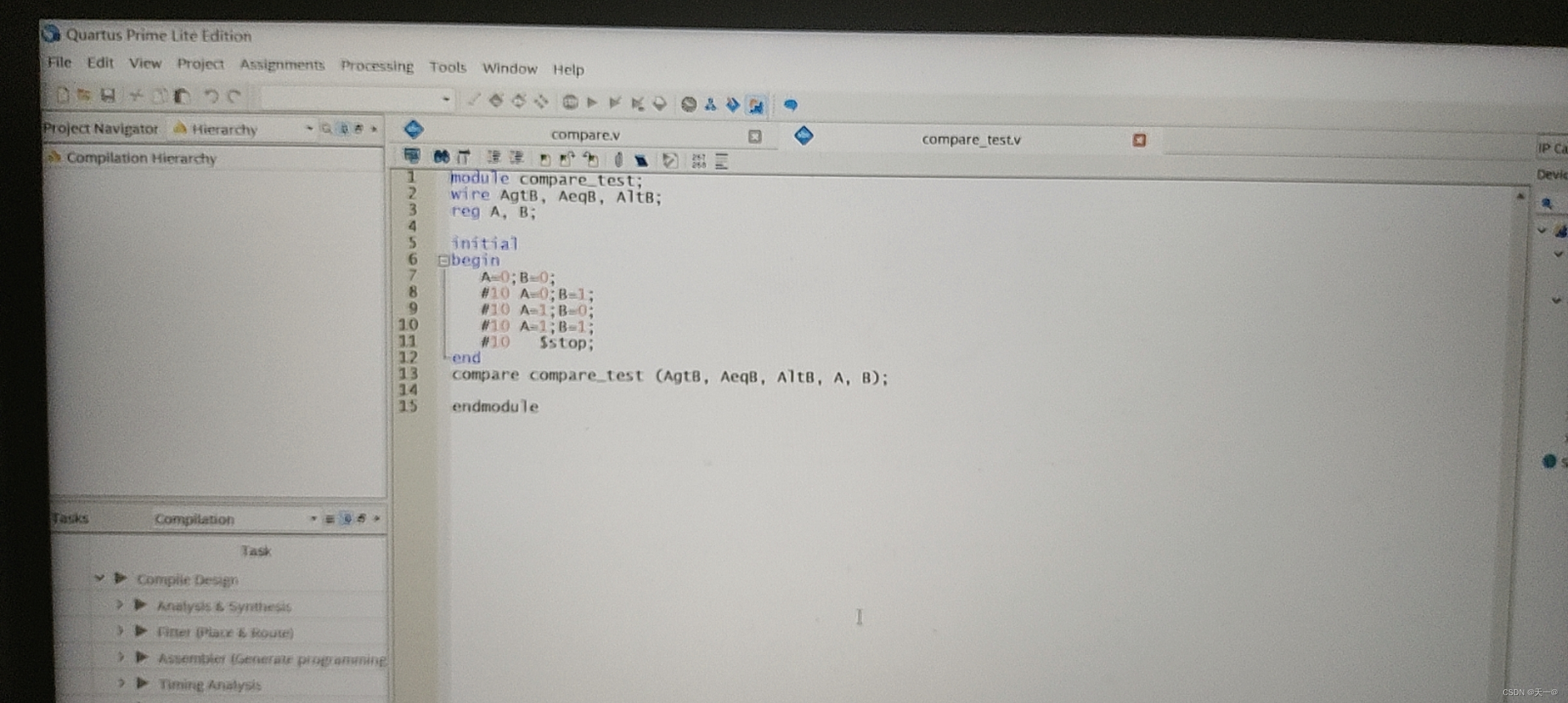Open the Project menu
Viewport: 1568px width, 703px height.
coord(201,64)
